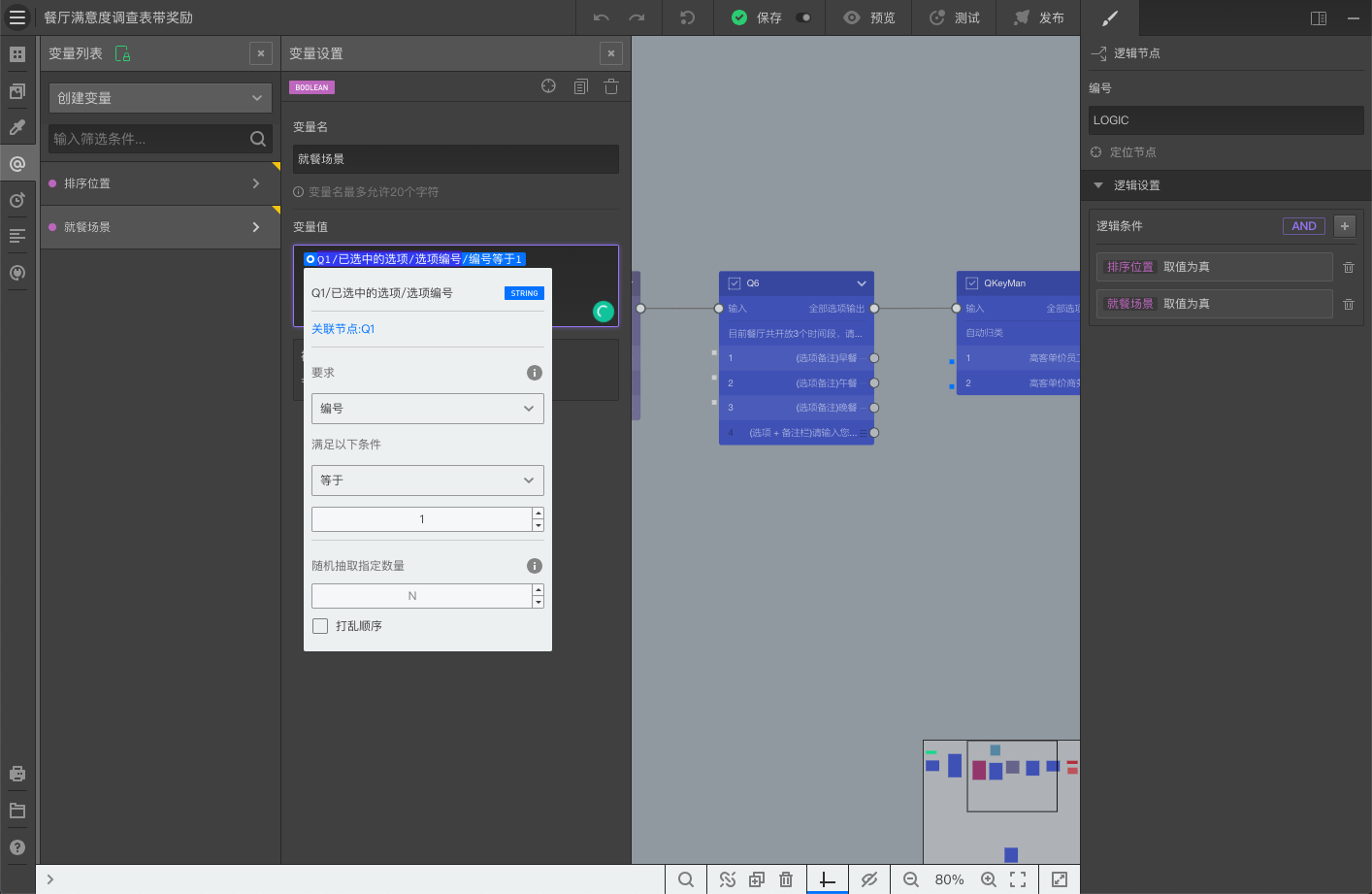Click the random count N field
The height and width of the screenshot is (894, 1372).
click(421, 596)
